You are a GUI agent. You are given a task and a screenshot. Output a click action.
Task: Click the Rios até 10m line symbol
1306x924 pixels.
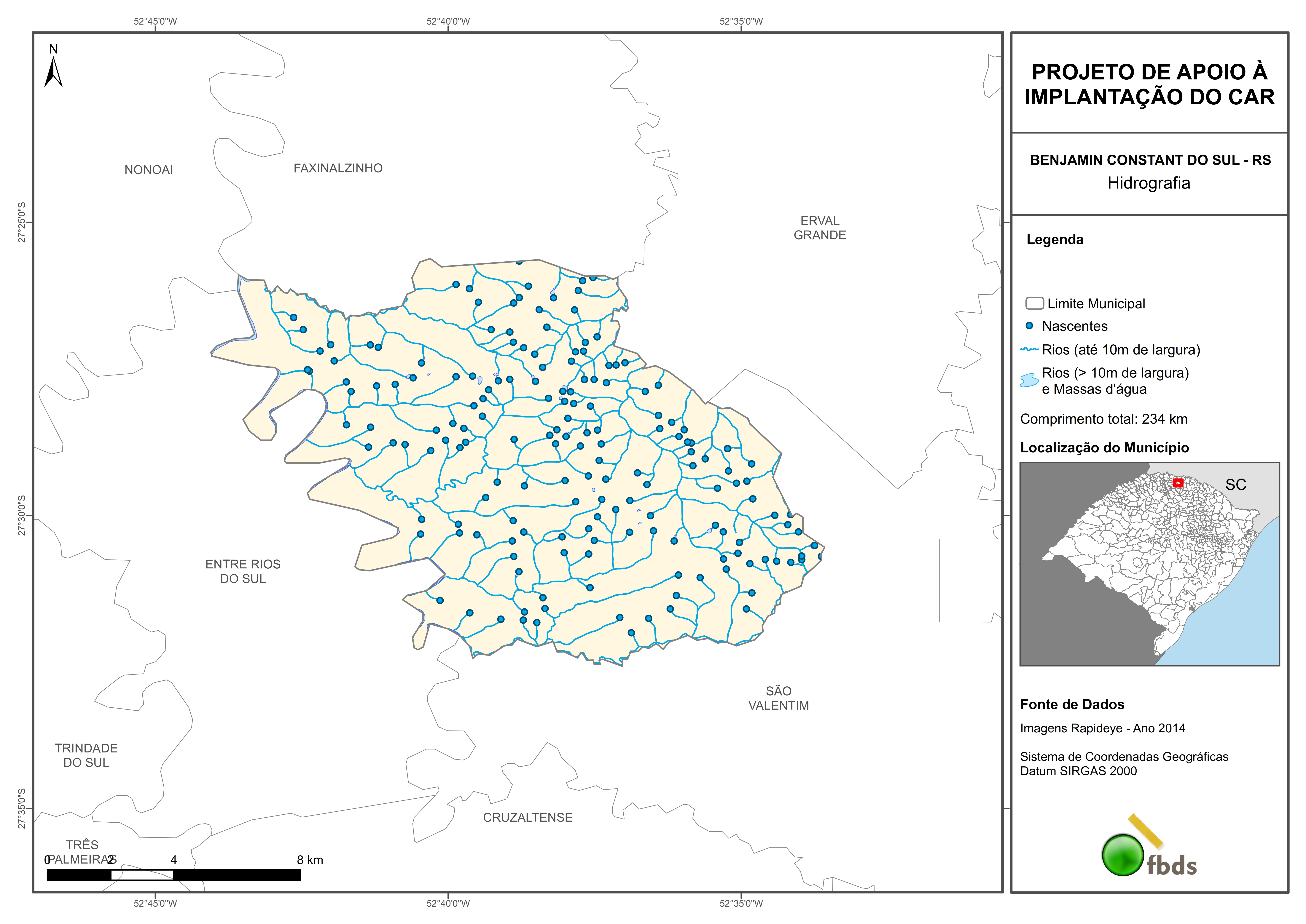(1029, 349)
